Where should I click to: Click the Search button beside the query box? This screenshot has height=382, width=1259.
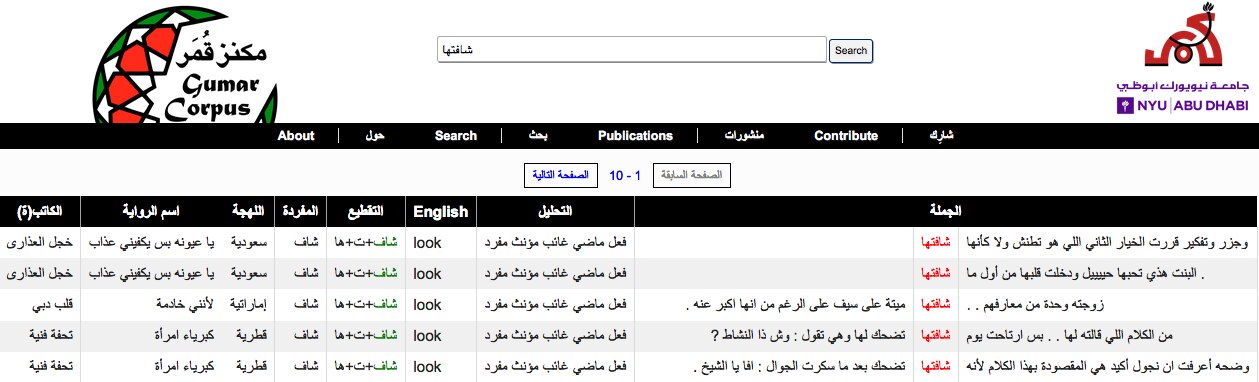click(851, 50)
